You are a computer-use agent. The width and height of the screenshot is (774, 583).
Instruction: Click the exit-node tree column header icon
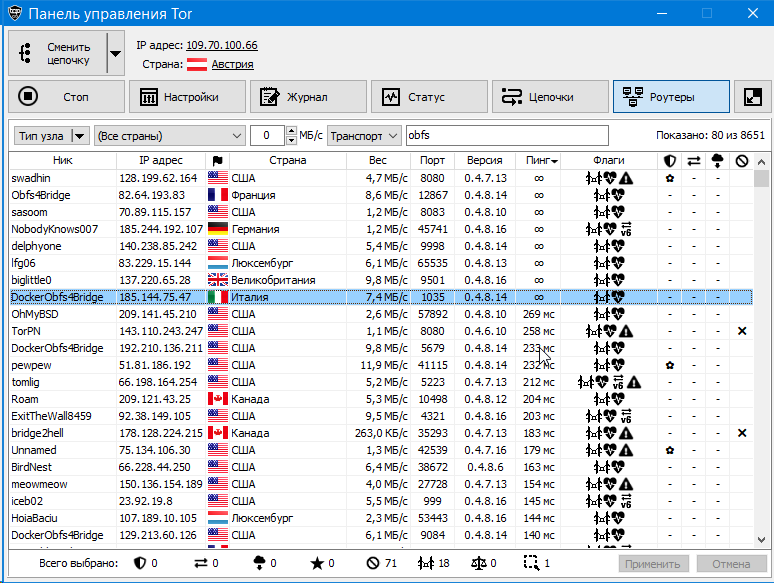tap(718, 161)
